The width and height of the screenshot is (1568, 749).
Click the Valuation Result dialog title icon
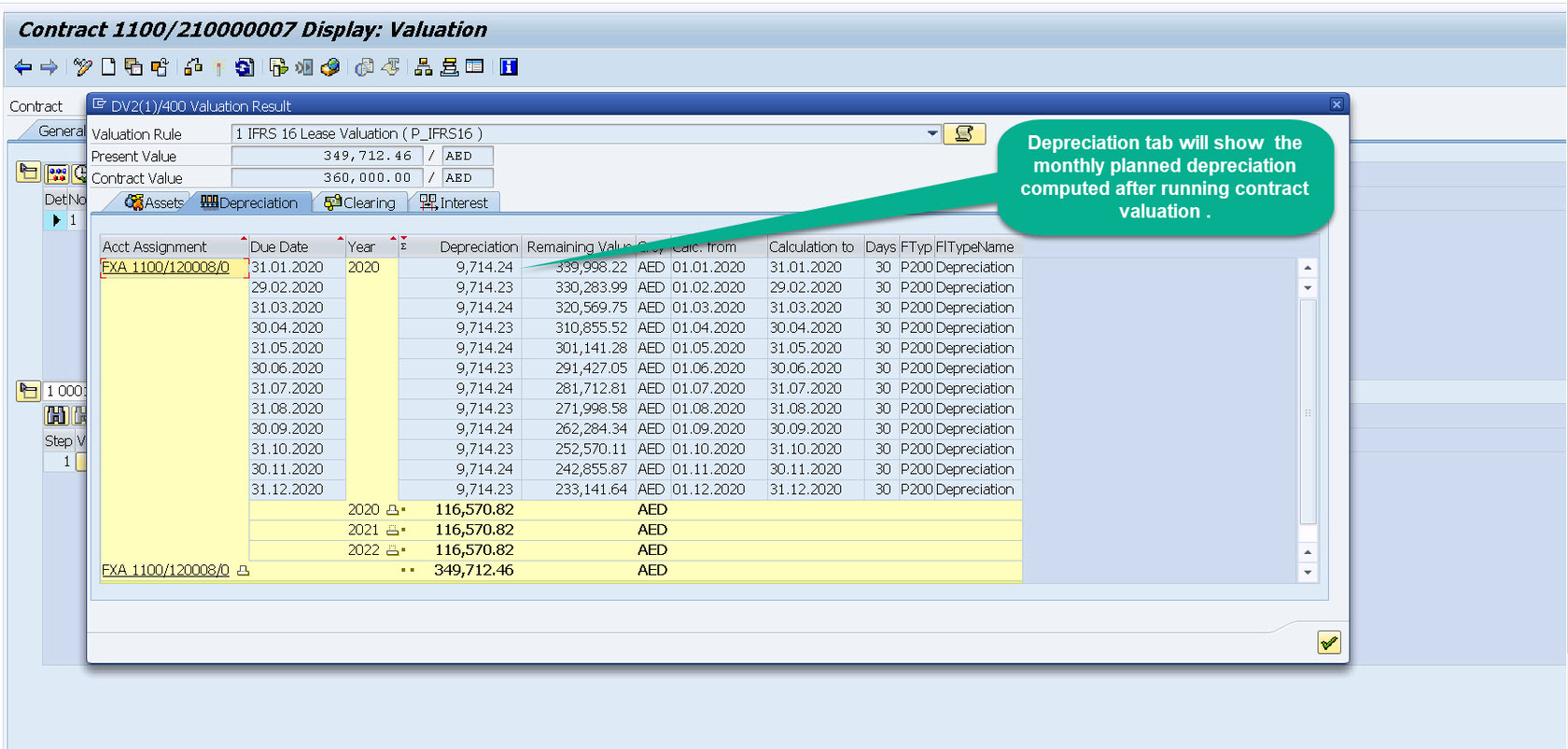[x=99, y=104]
